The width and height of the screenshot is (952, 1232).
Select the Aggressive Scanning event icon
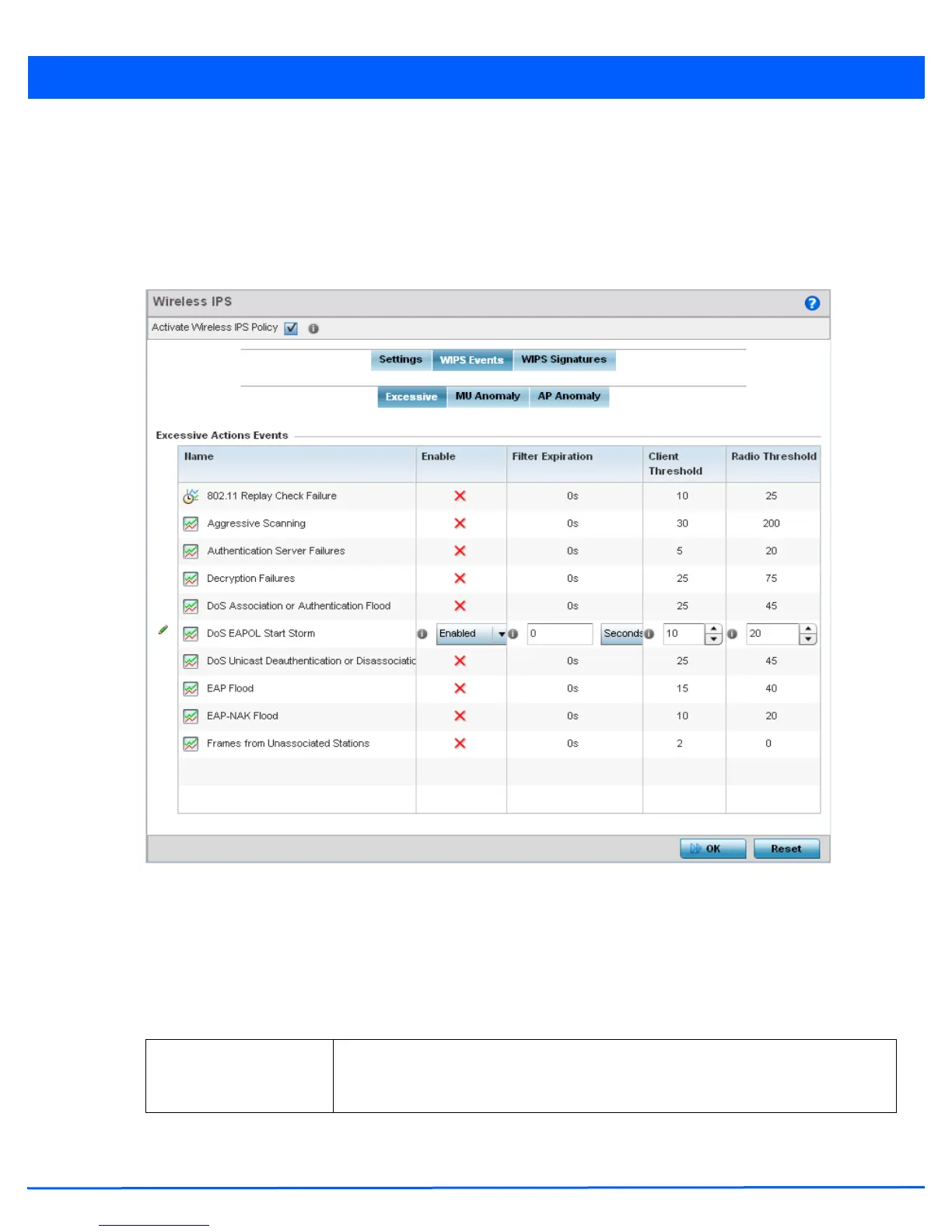pos(191,524)
